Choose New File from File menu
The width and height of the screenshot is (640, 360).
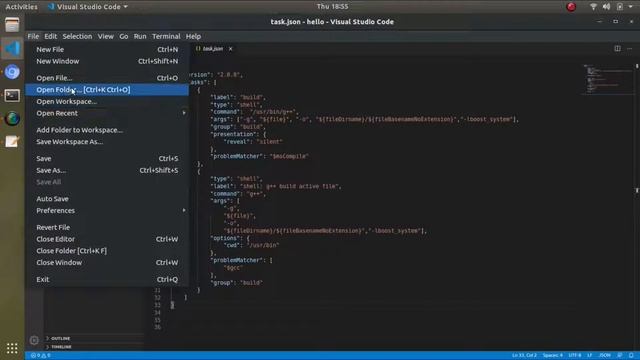point(107,49)
